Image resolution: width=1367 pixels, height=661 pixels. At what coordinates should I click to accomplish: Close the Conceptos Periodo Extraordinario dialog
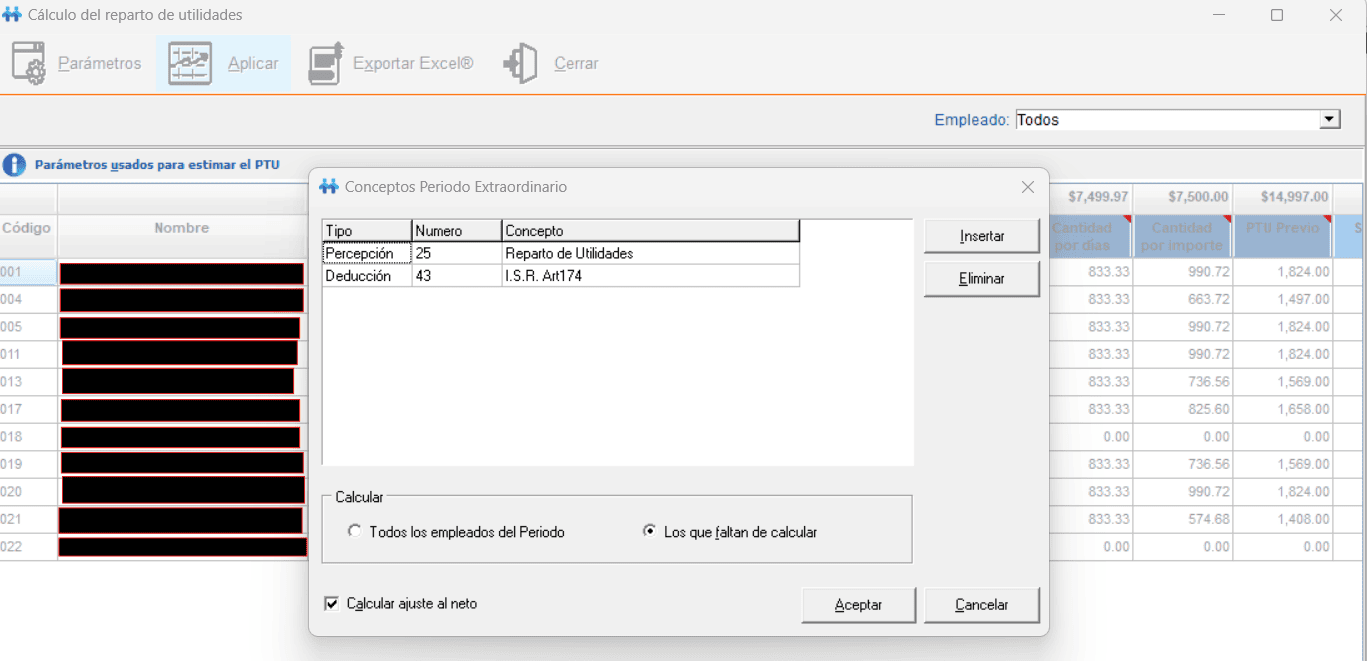coord(1027,187)
